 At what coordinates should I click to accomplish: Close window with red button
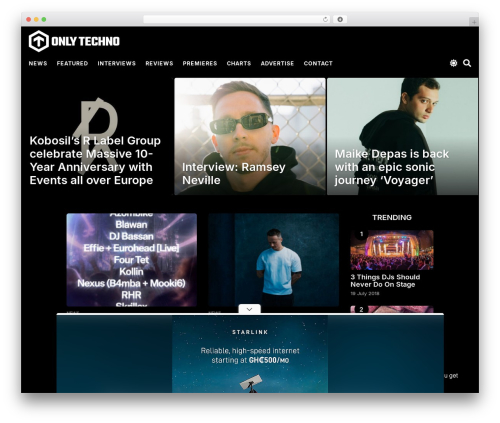(29, 20)
